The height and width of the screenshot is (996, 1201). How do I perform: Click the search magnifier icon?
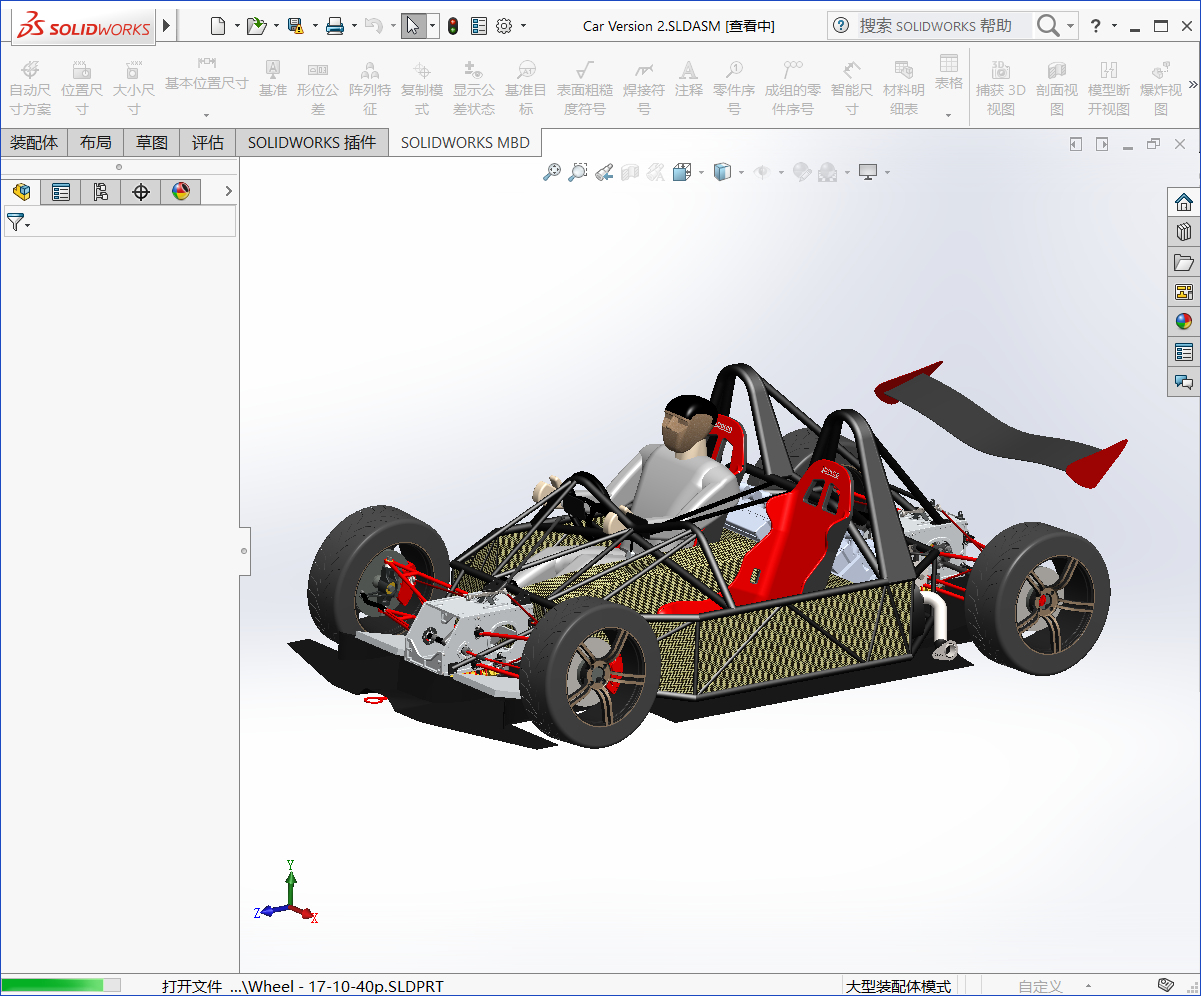tap(1048, 26)
